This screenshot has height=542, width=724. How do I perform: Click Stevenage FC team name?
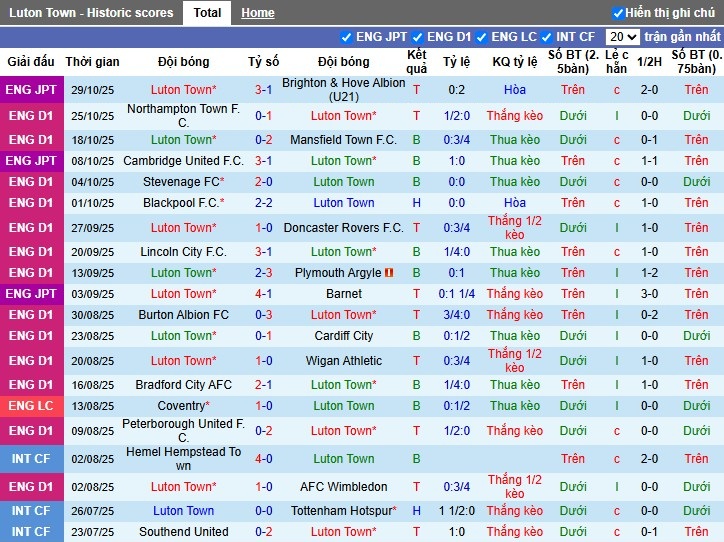tap(181, 182)
